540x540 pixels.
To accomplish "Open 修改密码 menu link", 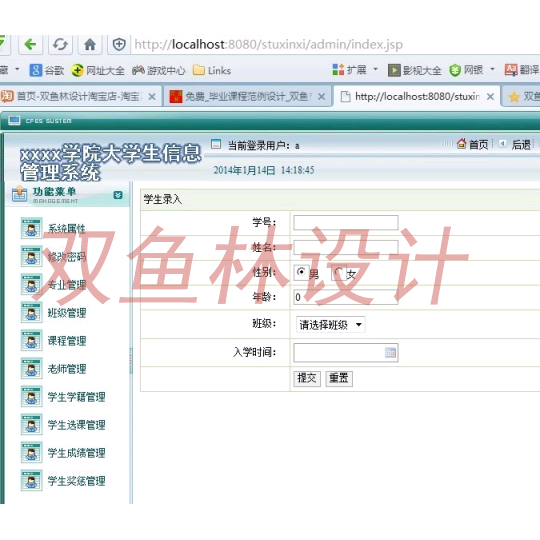I will [66, 257].
